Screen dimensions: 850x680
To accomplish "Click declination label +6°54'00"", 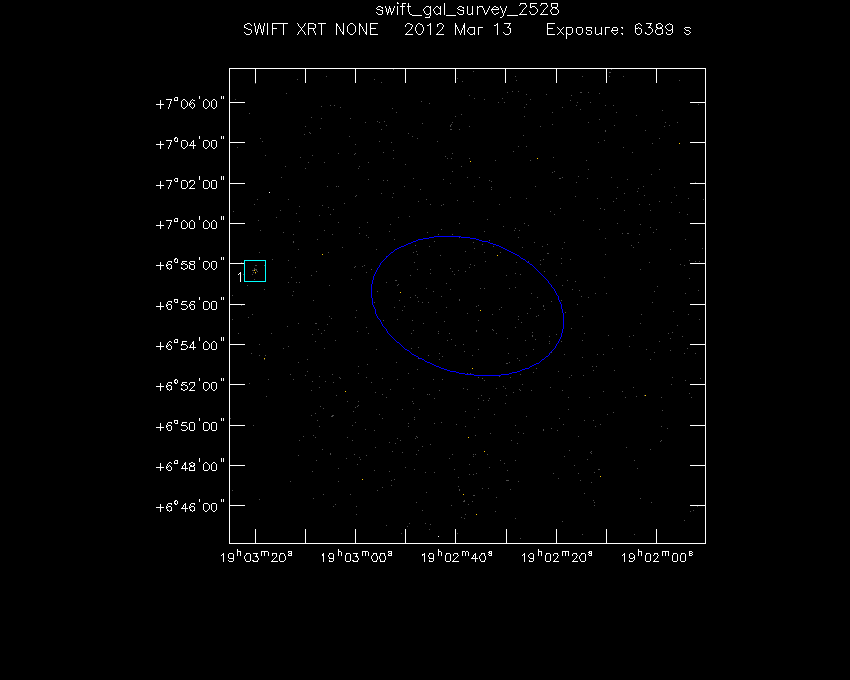I will pos(190,345).
